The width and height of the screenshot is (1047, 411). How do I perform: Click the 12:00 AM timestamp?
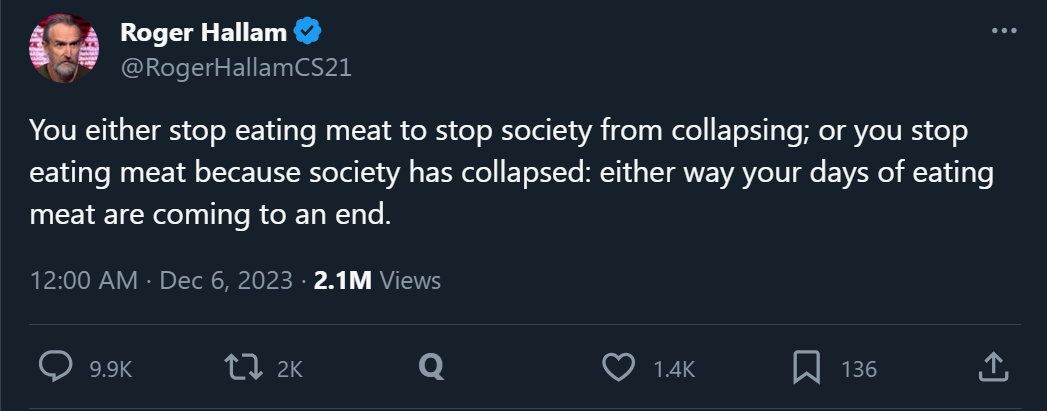point(84,281)
